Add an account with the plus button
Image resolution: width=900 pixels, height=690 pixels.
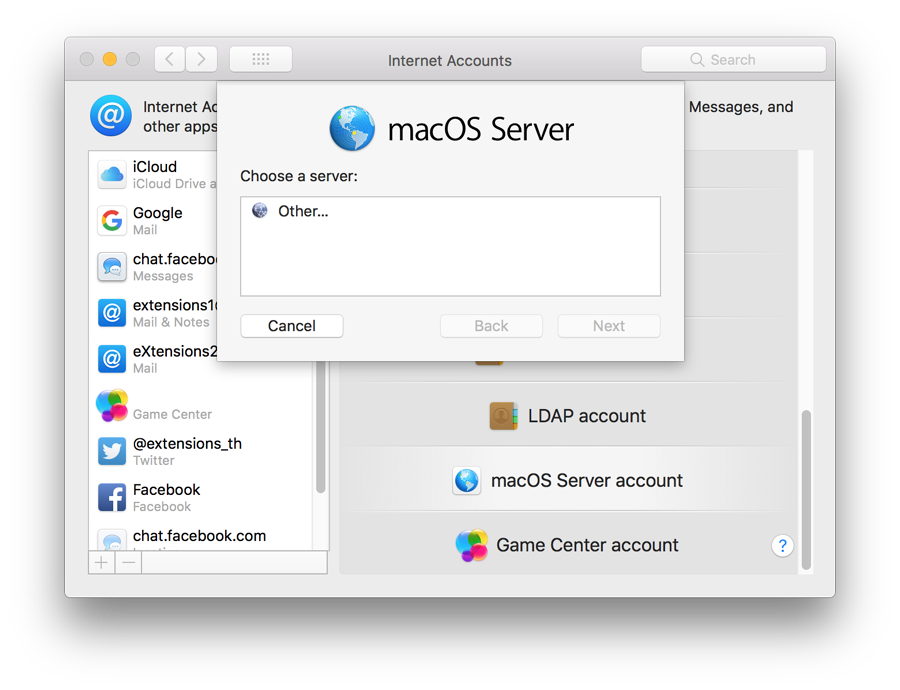pyautogui.click(x=102, y=563)
